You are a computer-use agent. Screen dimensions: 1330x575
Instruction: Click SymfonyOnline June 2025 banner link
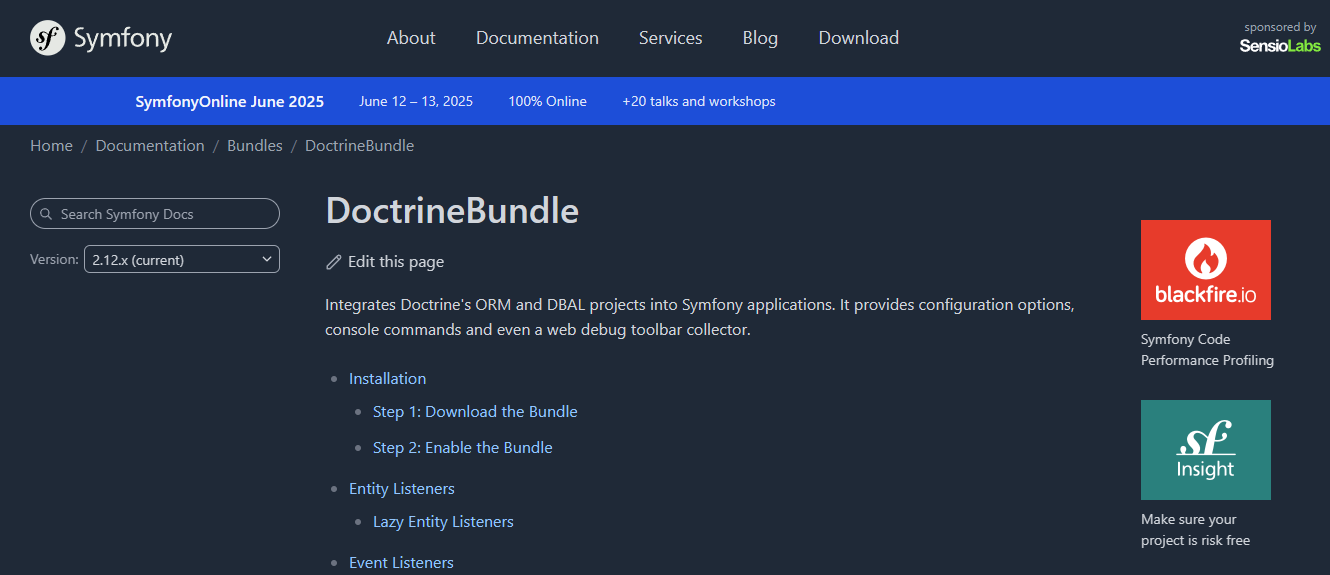coord(230,101)
